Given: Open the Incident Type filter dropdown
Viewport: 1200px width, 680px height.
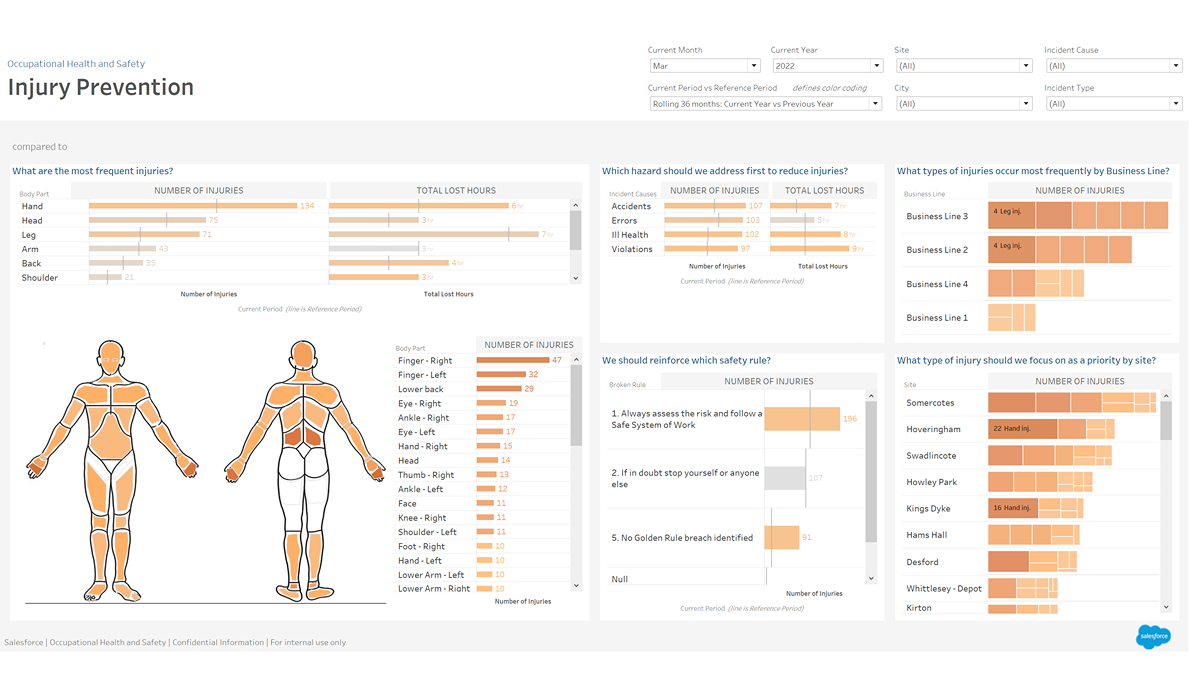Looking at the screenshot, I should click(1113, 104).
